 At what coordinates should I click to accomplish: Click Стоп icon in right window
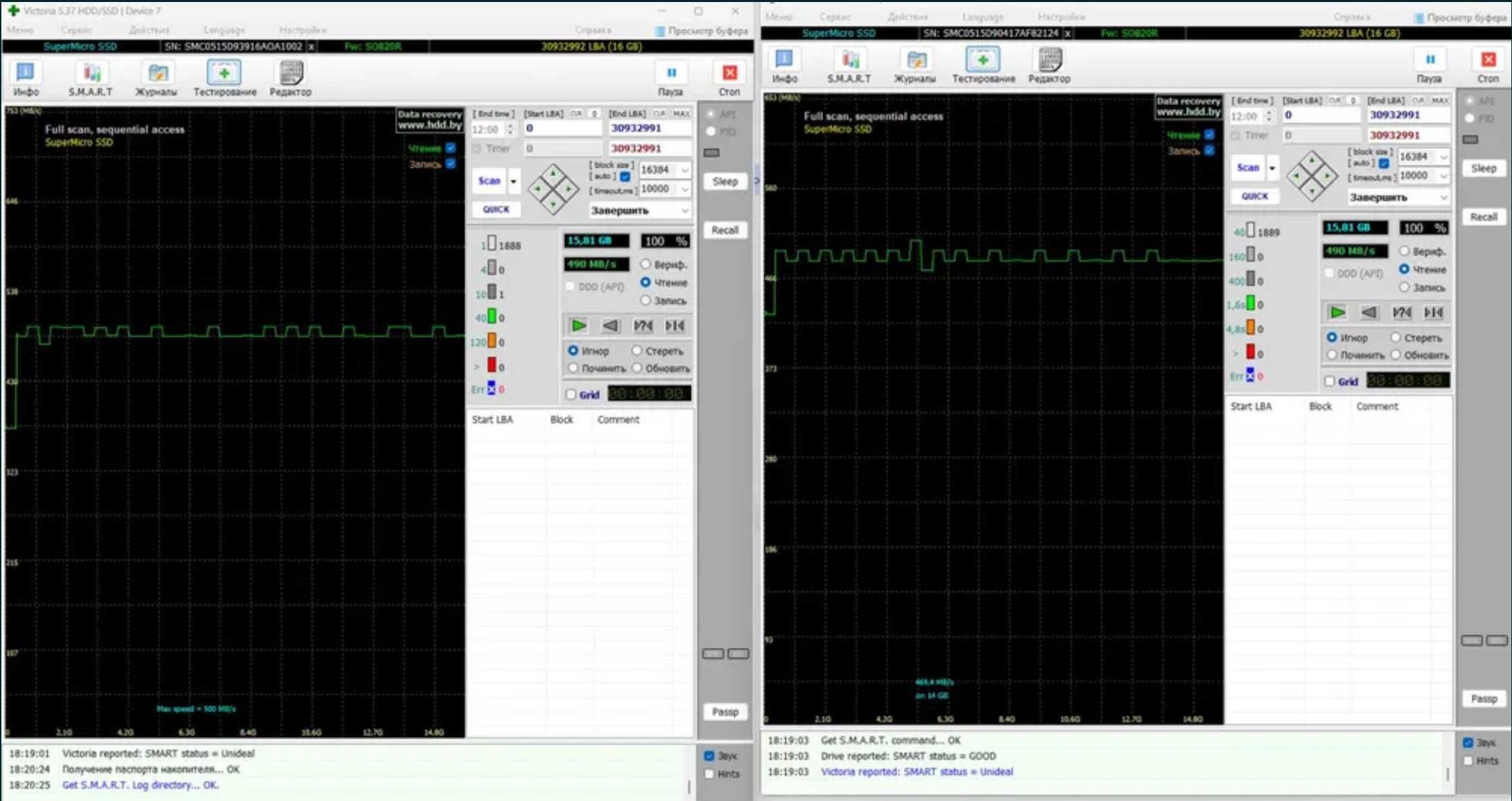point(1488,66)
